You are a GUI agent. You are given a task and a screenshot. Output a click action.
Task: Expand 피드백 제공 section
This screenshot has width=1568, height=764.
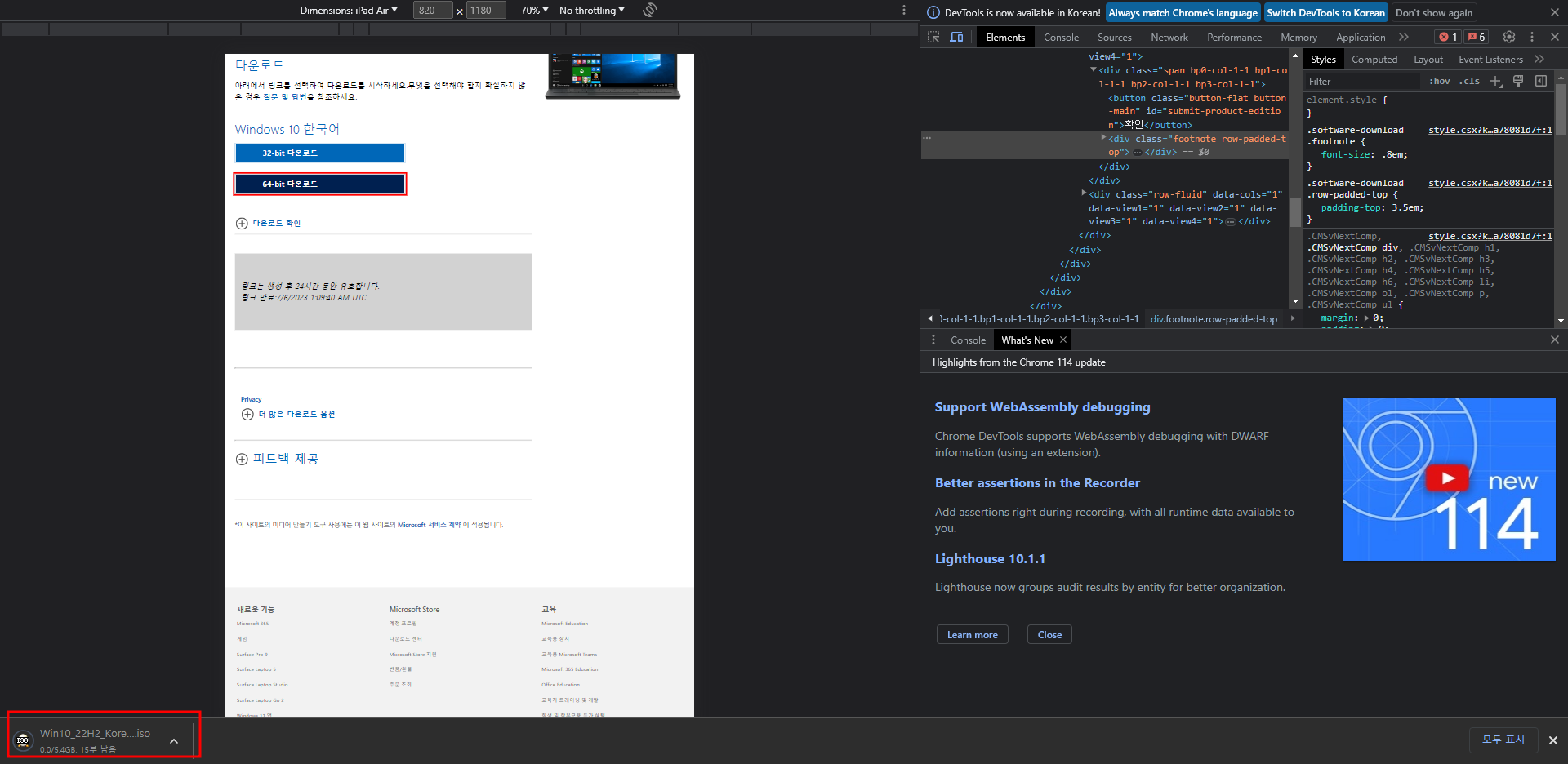[x=277, y=459]
